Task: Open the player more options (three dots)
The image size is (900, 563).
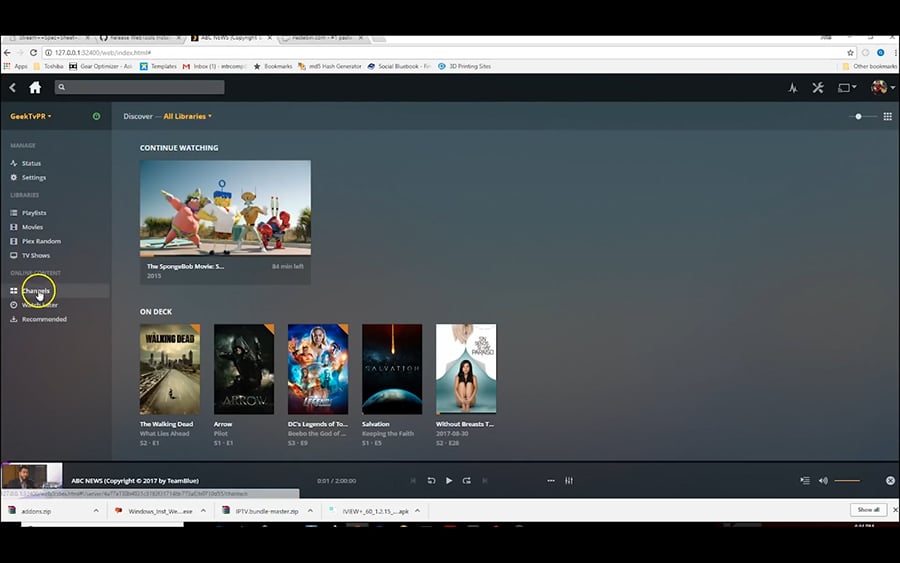Action: 551,481
